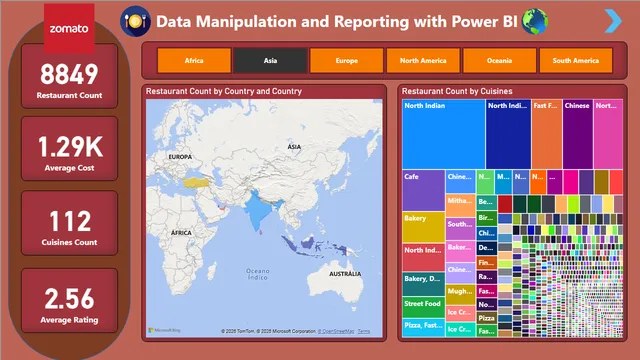Click the ÁFRICA map label
640x360 pixels.
coord(181,233)
